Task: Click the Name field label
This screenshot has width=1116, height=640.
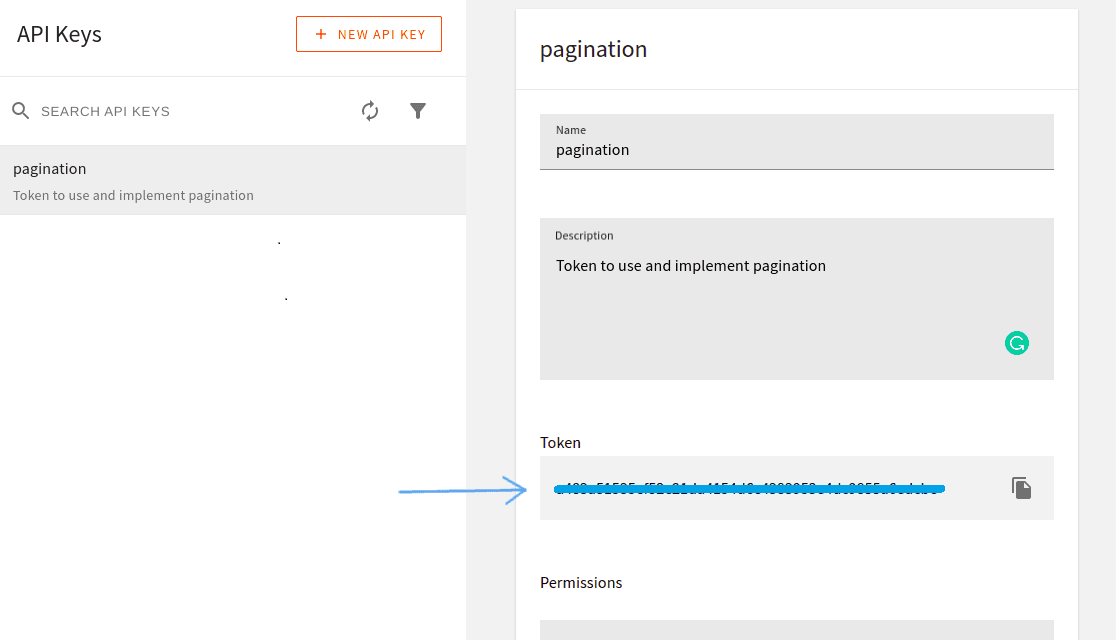Action: click(x=571, y=130)
